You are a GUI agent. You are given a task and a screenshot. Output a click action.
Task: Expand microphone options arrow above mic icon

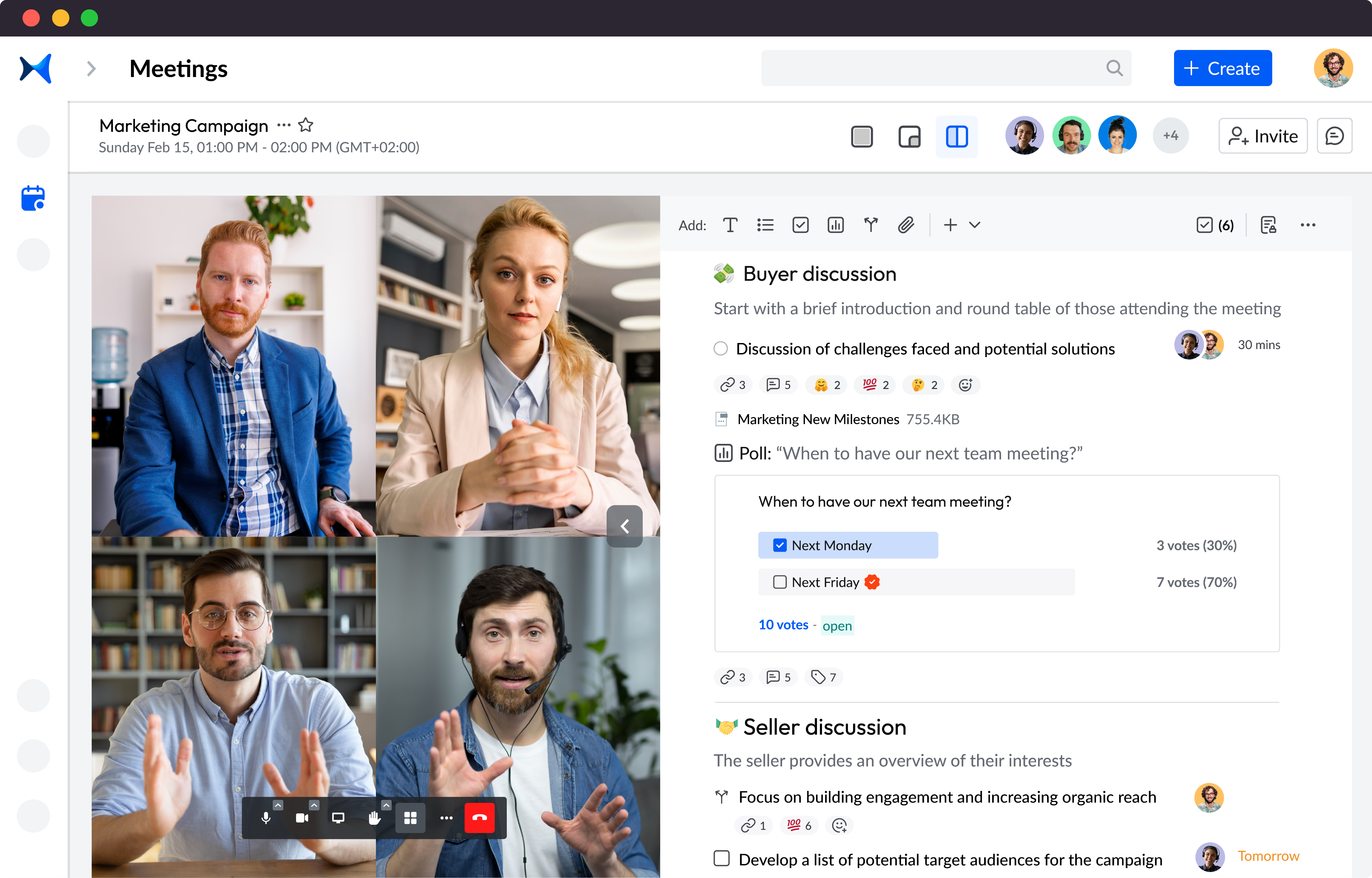click(x=278, y=805)
